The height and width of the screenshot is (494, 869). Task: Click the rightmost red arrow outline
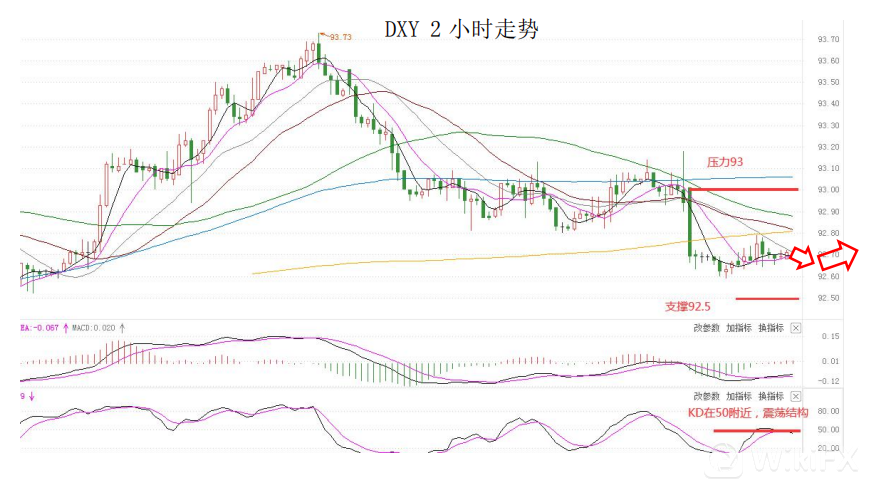pyautogui.click(x=846, y=256)
